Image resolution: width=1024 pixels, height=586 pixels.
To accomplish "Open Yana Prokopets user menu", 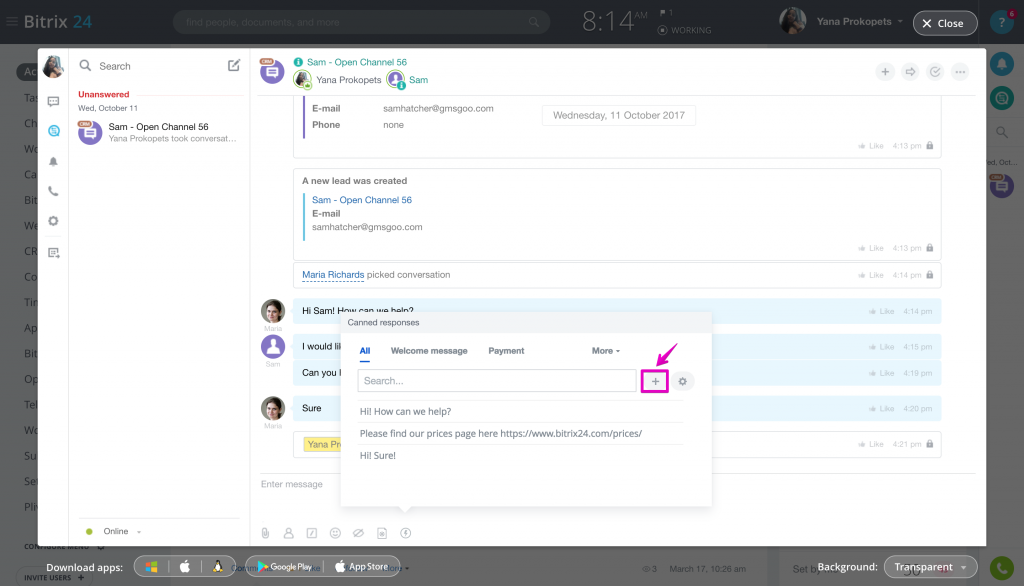I will [858, 22].
